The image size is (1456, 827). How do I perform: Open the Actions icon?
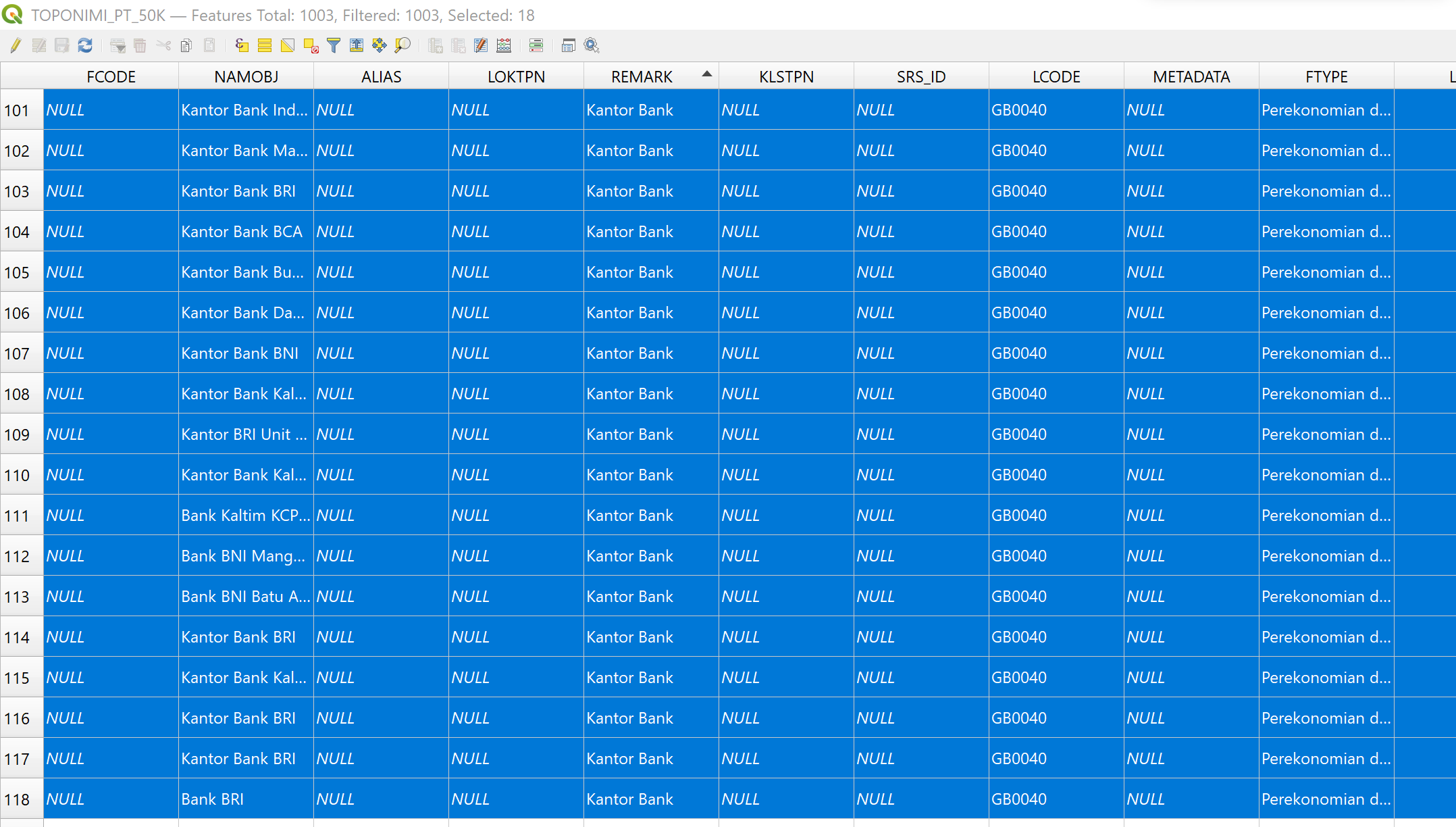(x=592, y=45)
